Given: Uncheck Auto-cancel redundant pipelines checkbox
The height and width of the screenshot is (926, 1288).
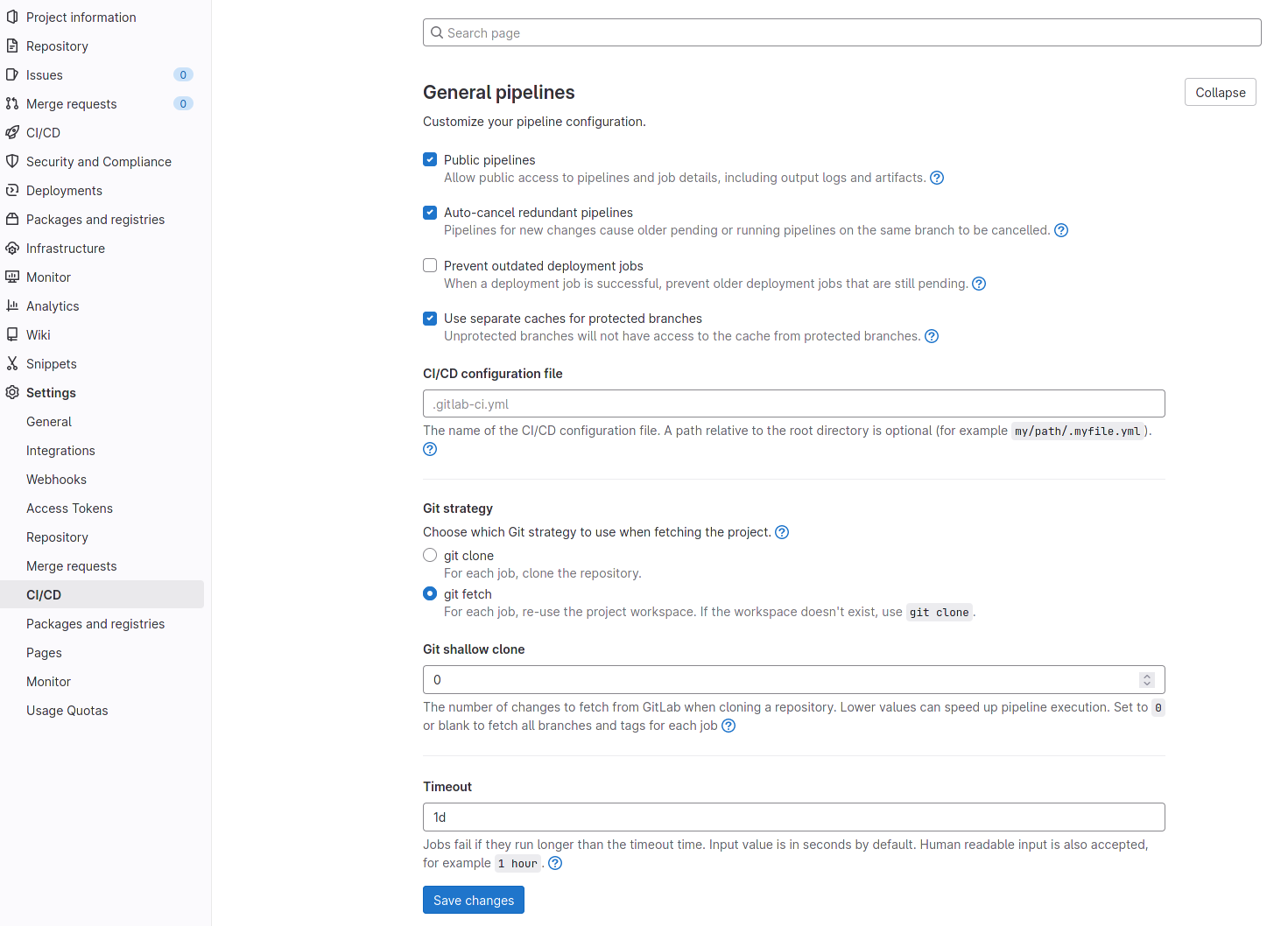Looking at the screenshot, I should coord(430,212).
